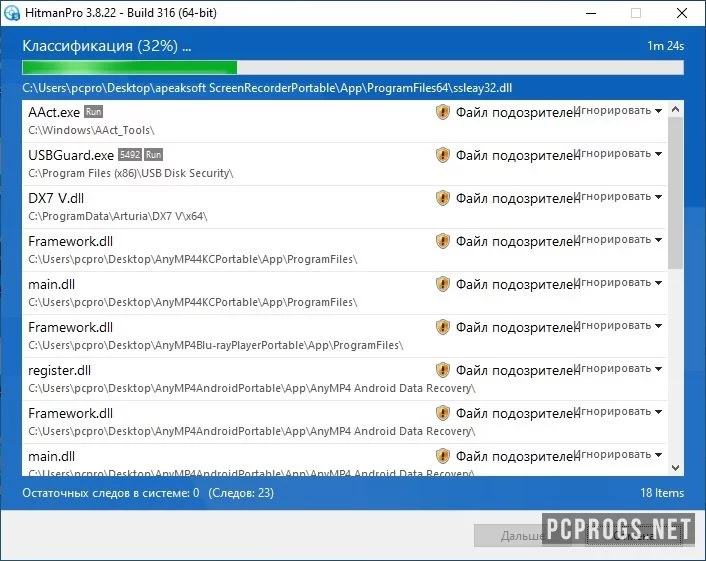Click the Дальше button
The height and width of the screenshot is (561, 706).
point(522,536)
